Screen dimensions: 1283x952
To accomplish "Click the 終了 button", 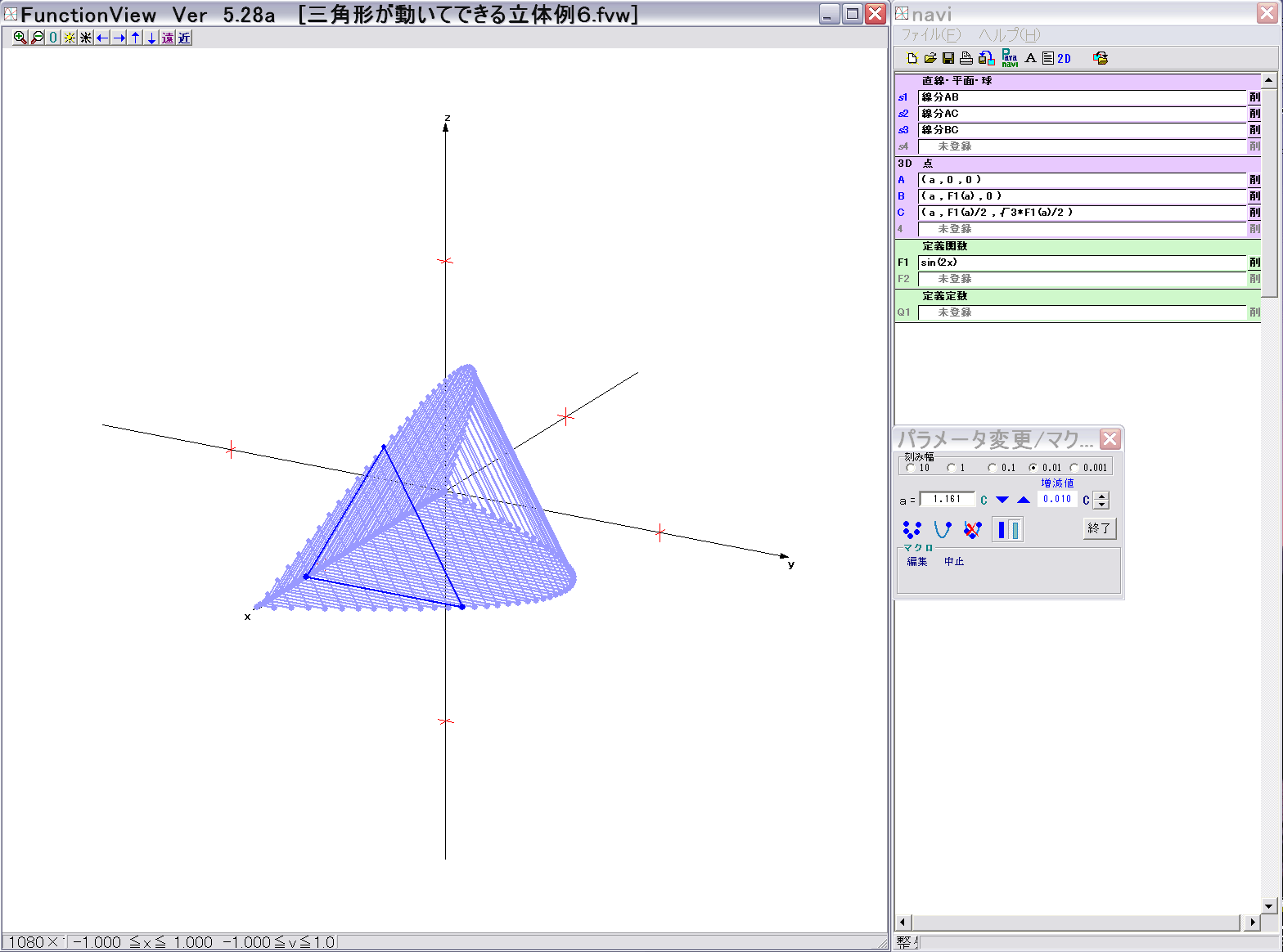I will (x=1099, y=528).
